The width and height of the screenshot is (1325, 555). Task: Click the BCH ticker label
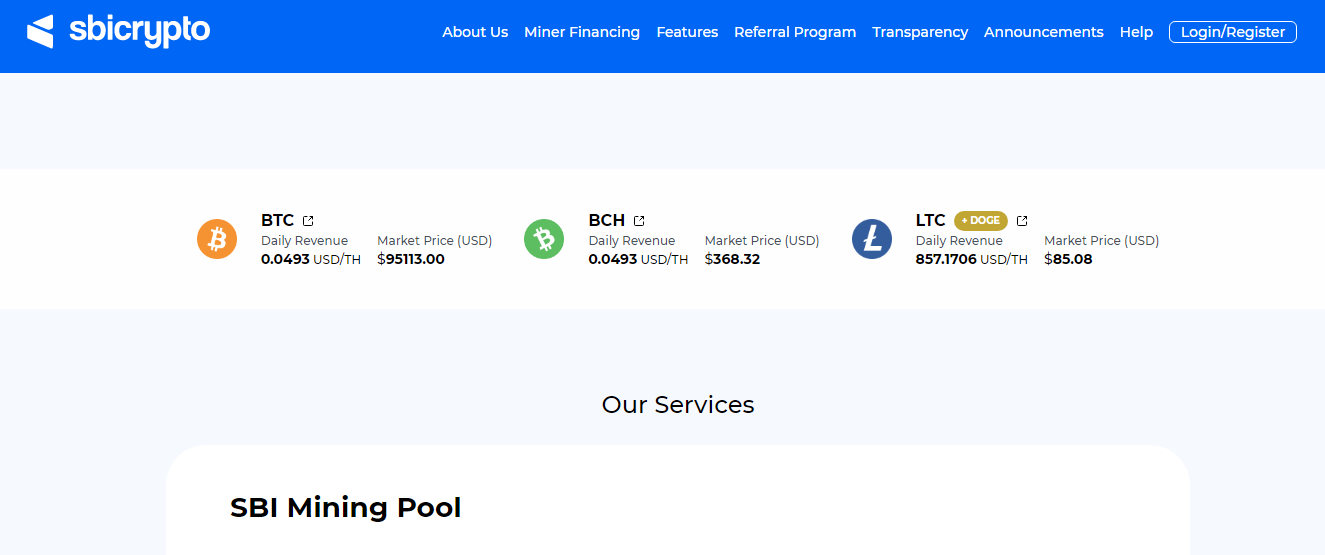[x=607, y=221]
